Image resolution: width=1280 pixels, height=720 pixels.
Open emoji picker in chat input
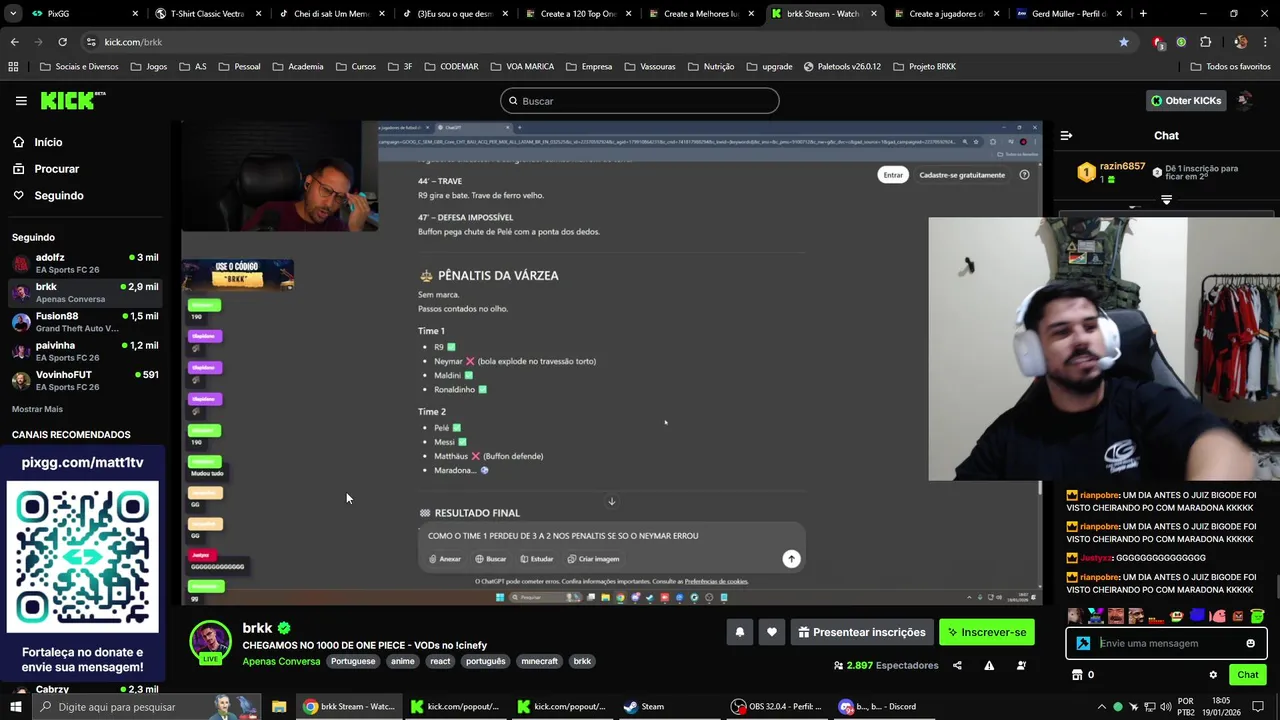click(1250, 643)
